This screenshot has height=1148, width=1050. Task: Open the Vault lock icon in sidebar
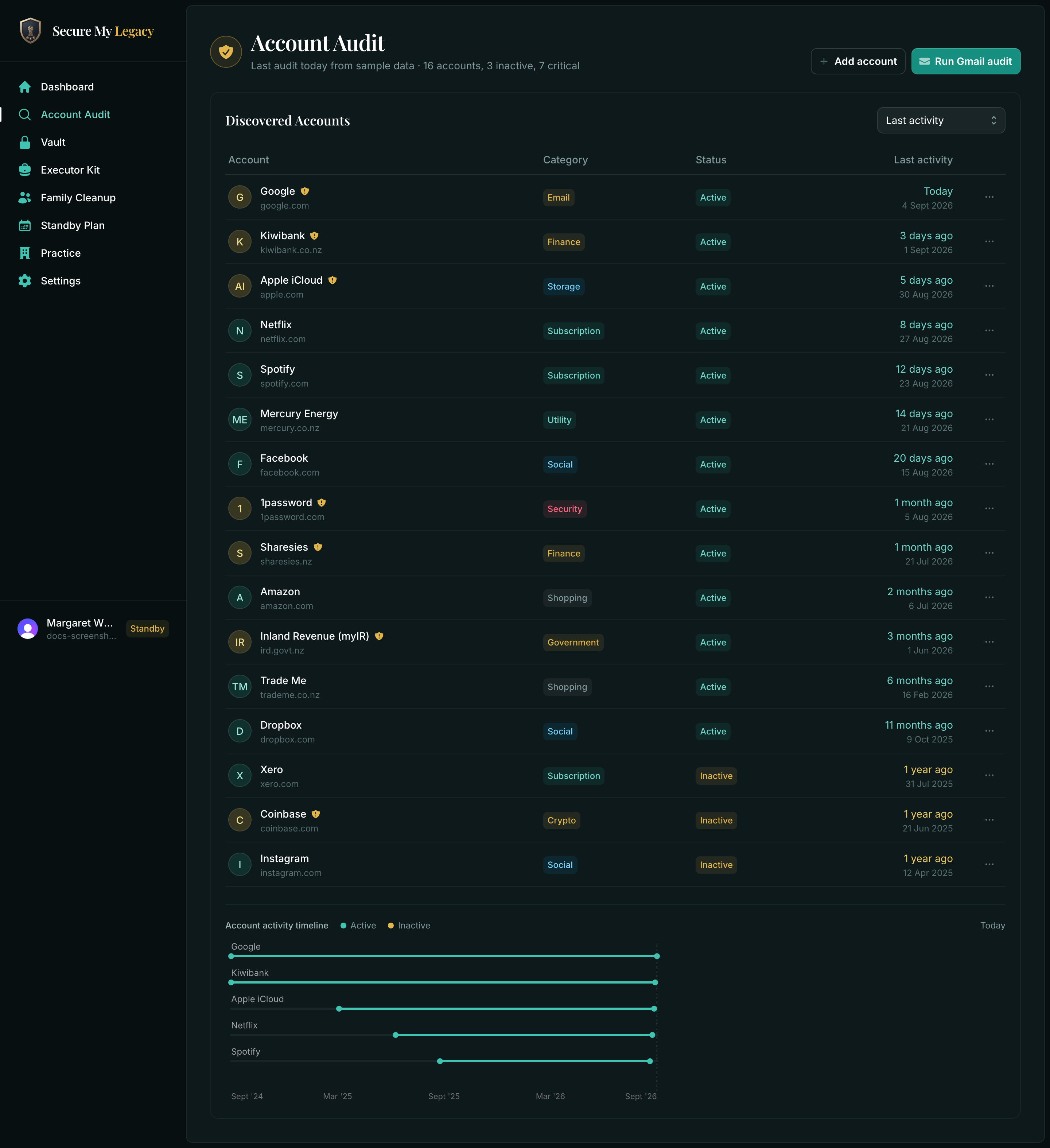click(x=24, y=142)
